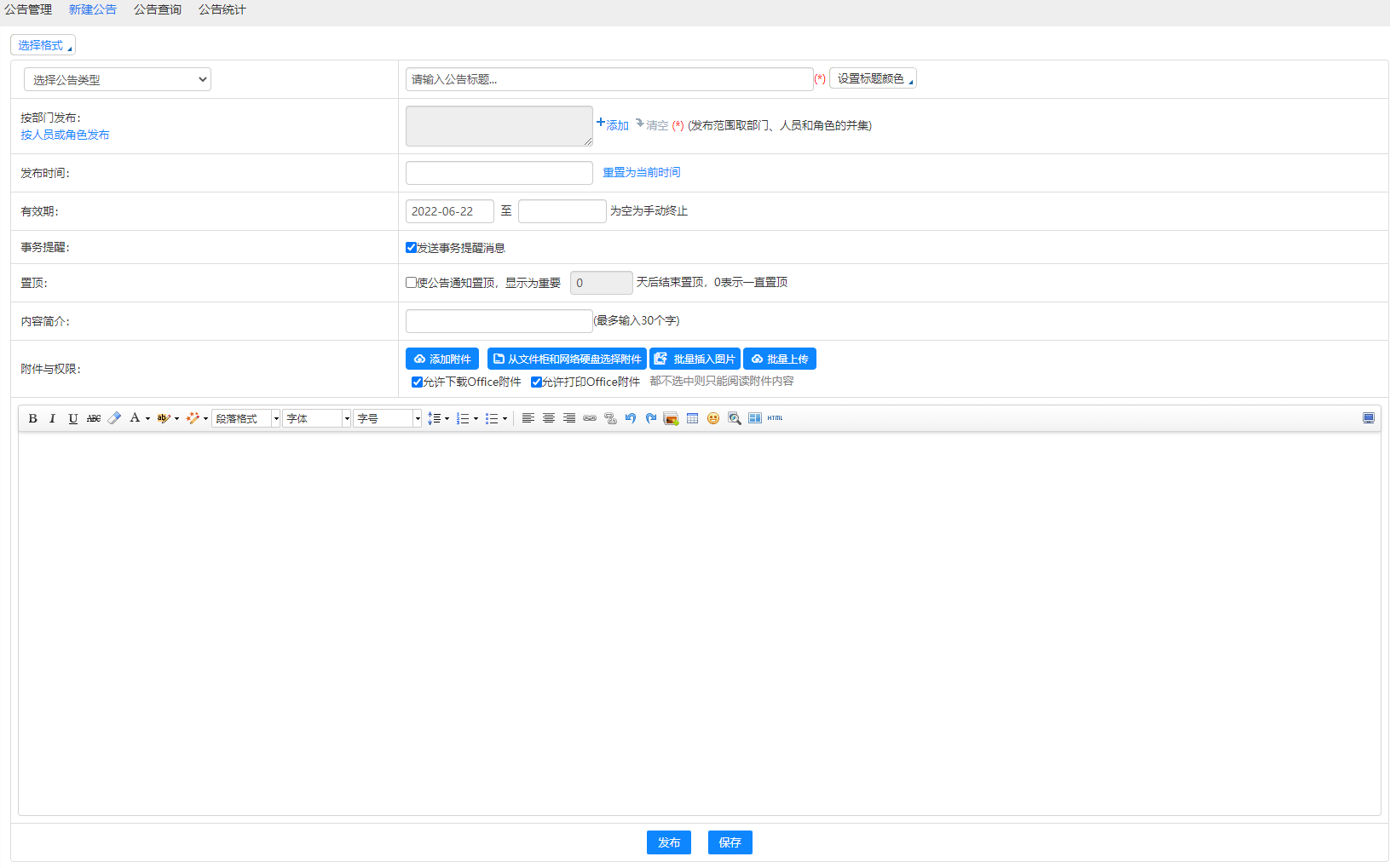Center-align text in the editor
Image resolution: width=1390 pixels, height=868 pixels.
549,418
